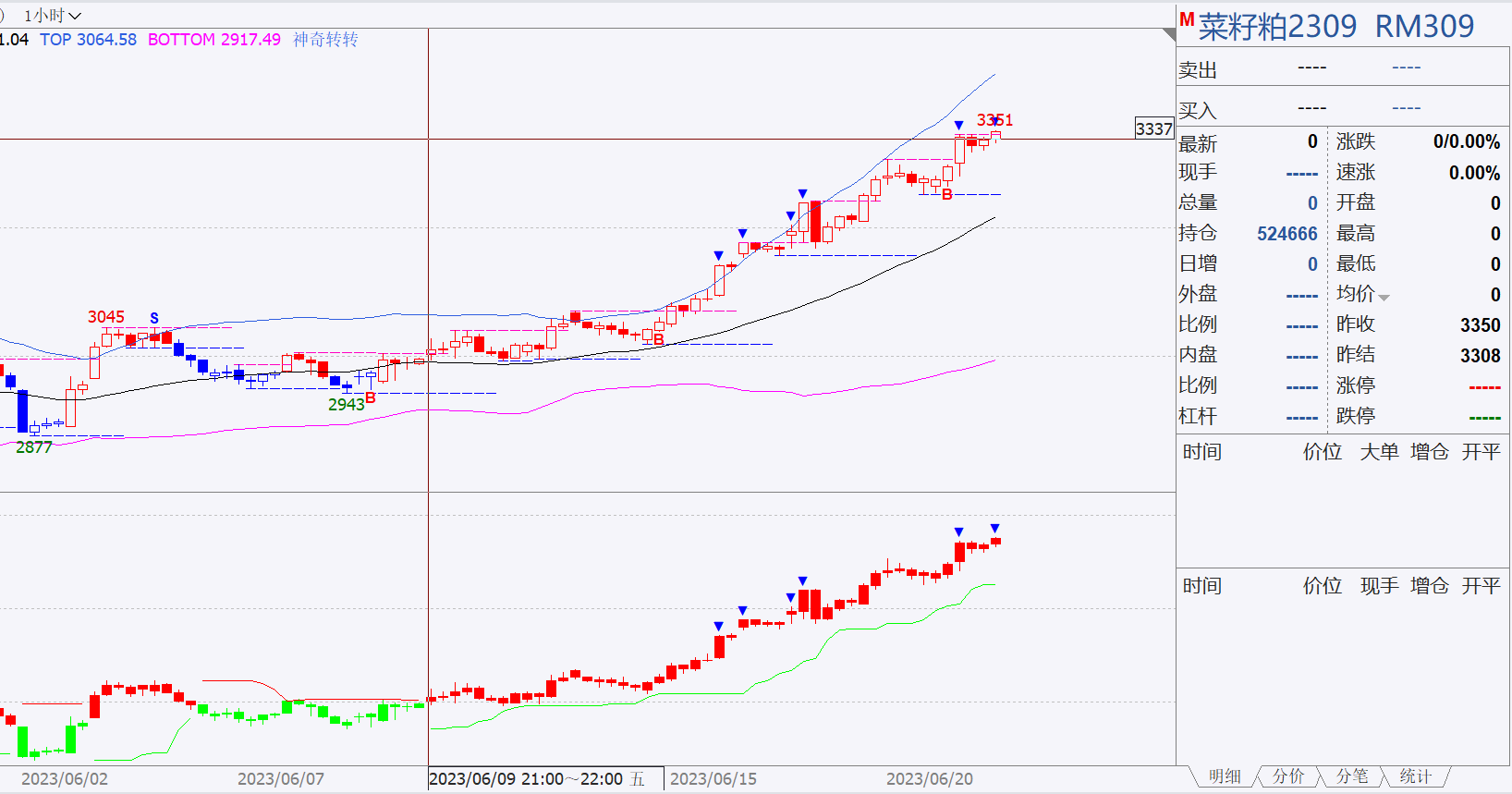Switch to the 分价 tab
1512x794 pixels.
(x=1288, y=776)
